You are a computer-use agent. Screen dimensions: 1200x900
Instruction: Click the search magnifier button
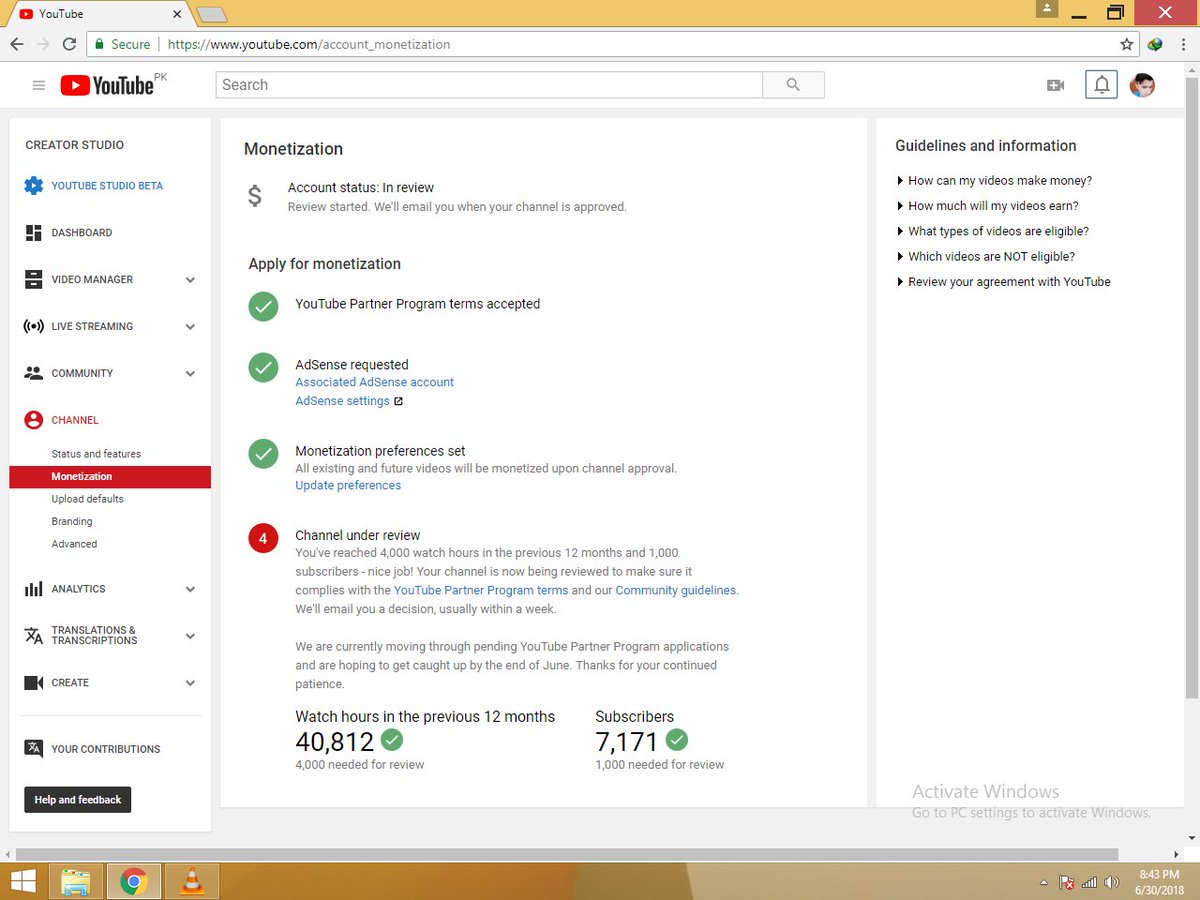click(793, 85)
